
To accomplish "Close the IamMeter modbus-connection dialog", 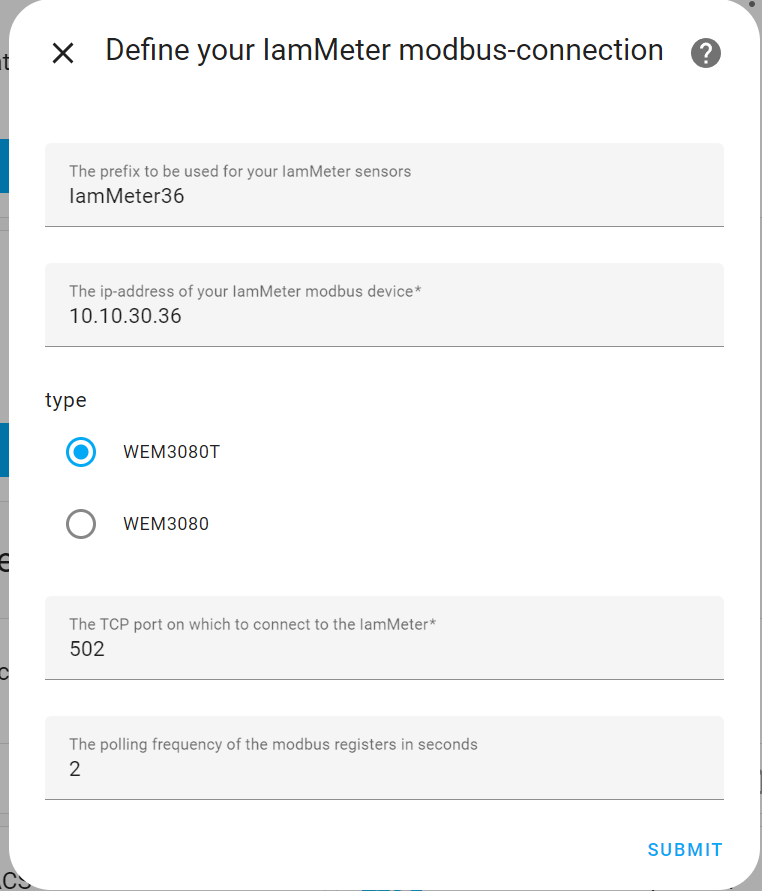I will point(63,53).
